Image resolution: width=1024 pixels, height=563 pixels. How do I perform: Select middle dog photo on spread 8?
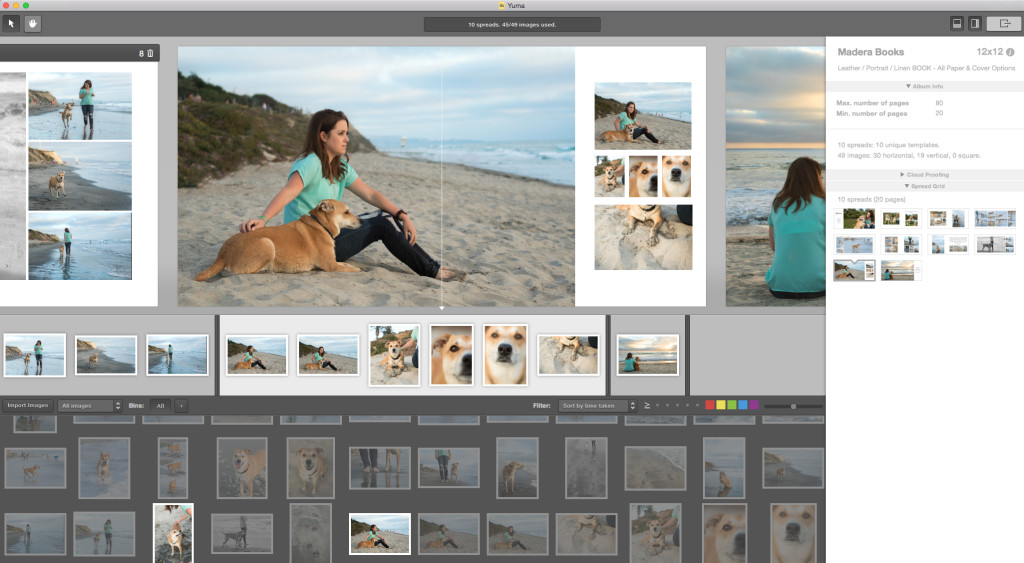click(x=80, y=176)
